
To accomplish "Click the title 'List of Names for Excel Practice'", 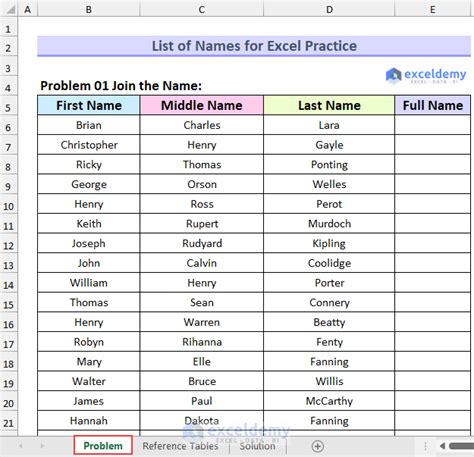I will [x=254, y=46].
